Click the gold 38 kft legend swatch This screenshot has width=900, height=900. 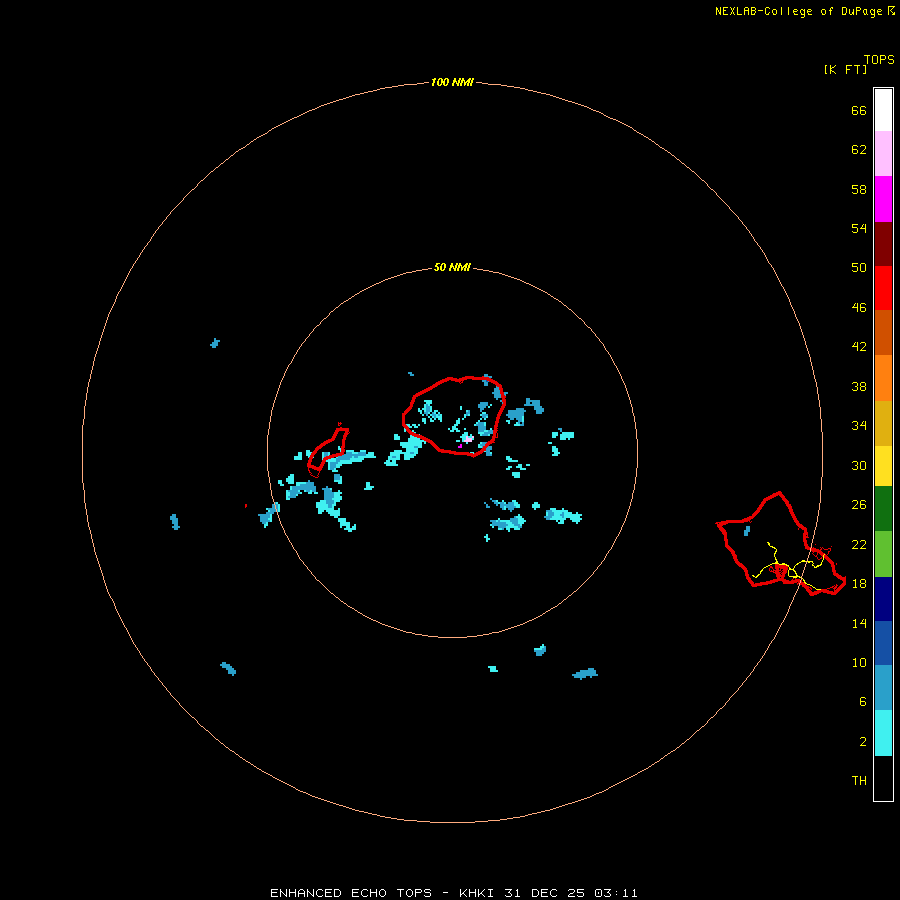tap(883, 423)
